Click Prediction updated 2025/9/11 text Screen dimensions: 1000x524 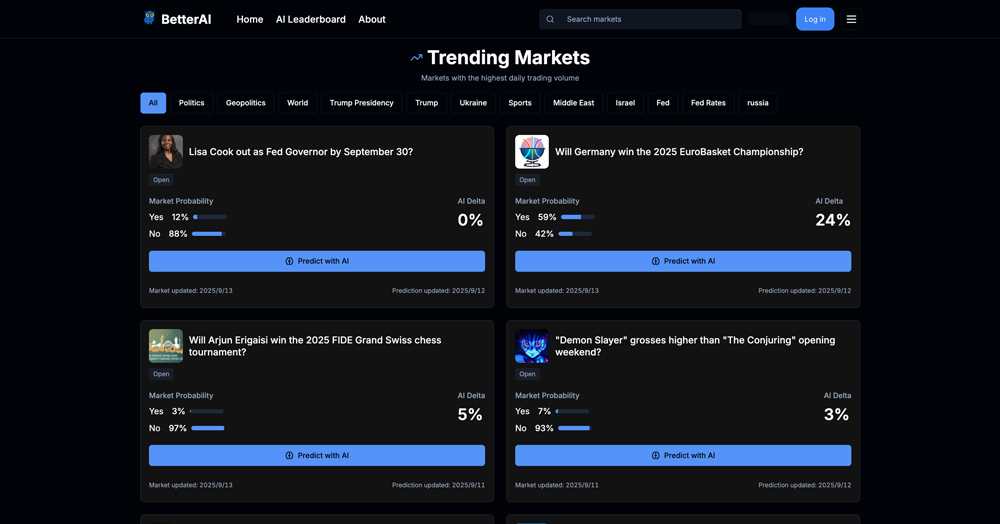438,485
